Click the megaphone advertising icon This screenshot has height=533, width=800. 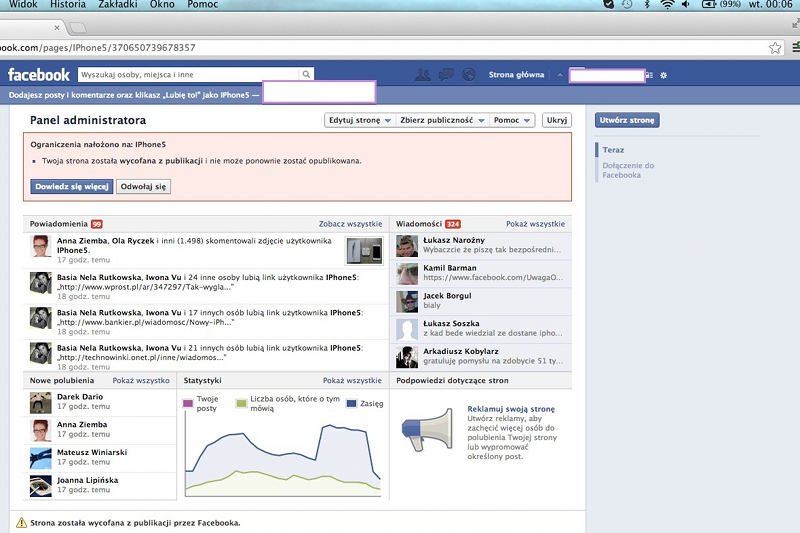427,431
